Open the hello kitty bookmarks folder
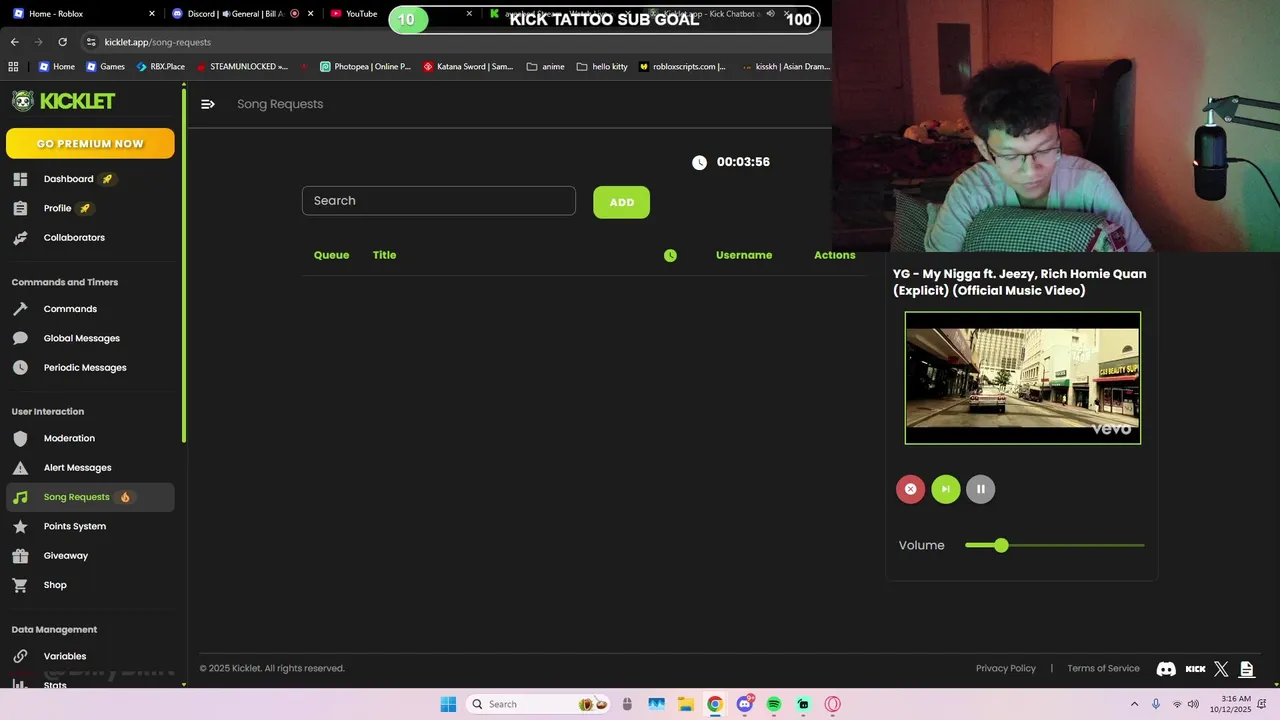Screen dimensions: 1280x720 (x=602, y=67)
